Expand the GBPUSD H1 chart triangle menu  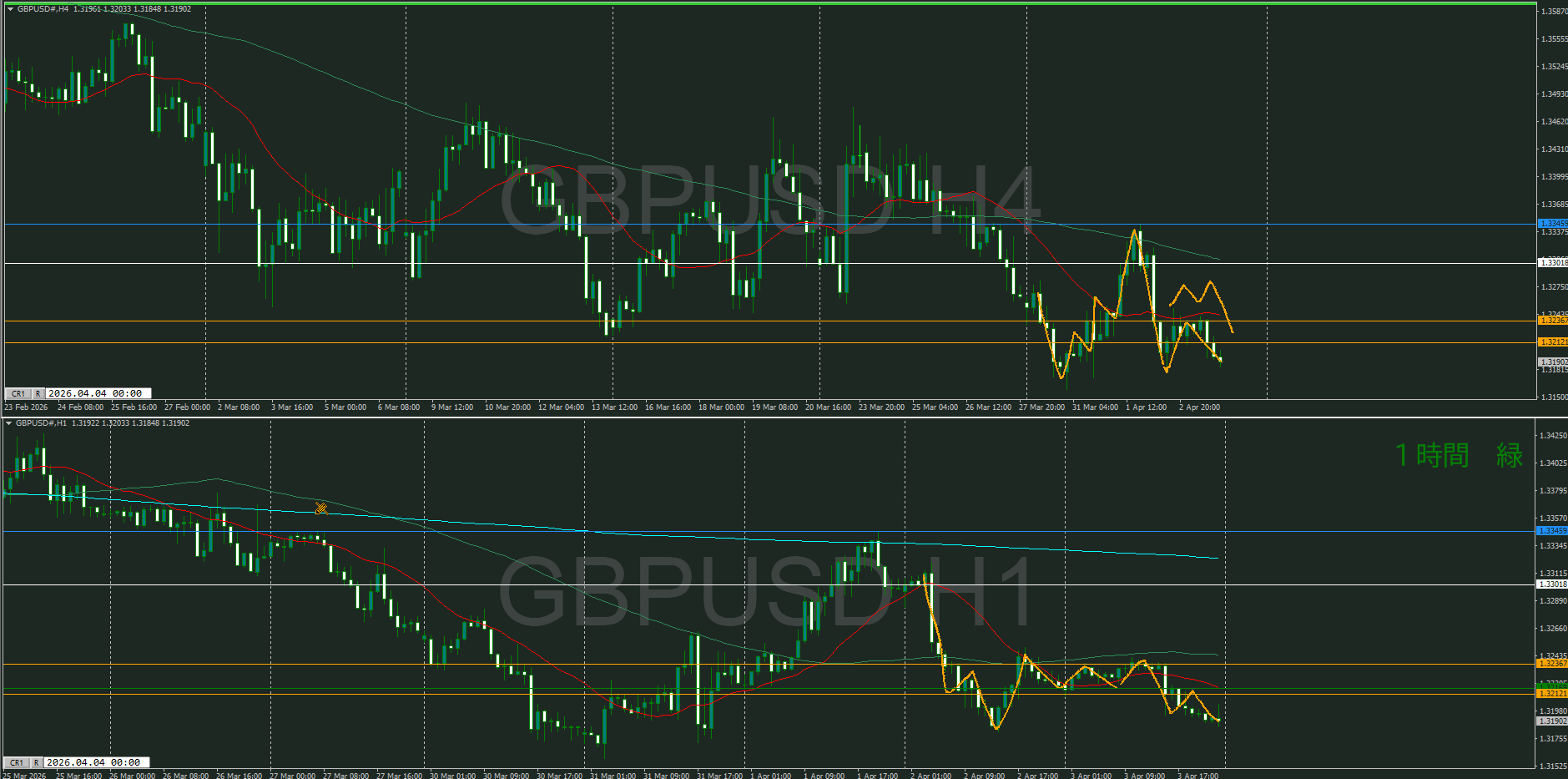click(x=8, y=423)
